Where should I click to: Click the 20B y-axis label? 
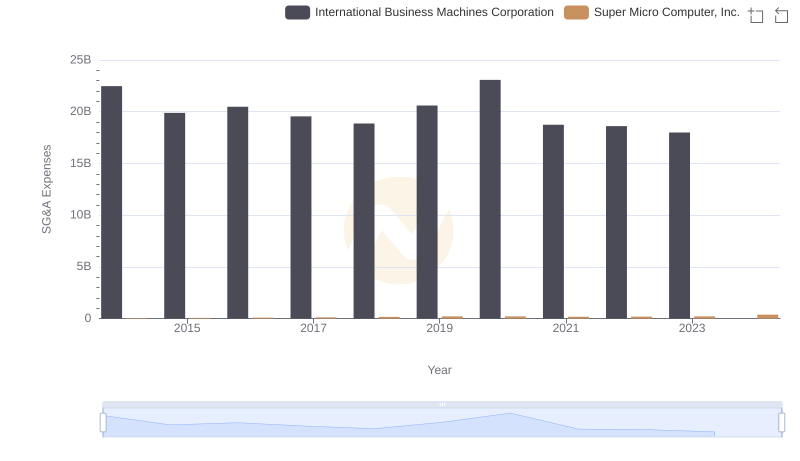point(81,111)
